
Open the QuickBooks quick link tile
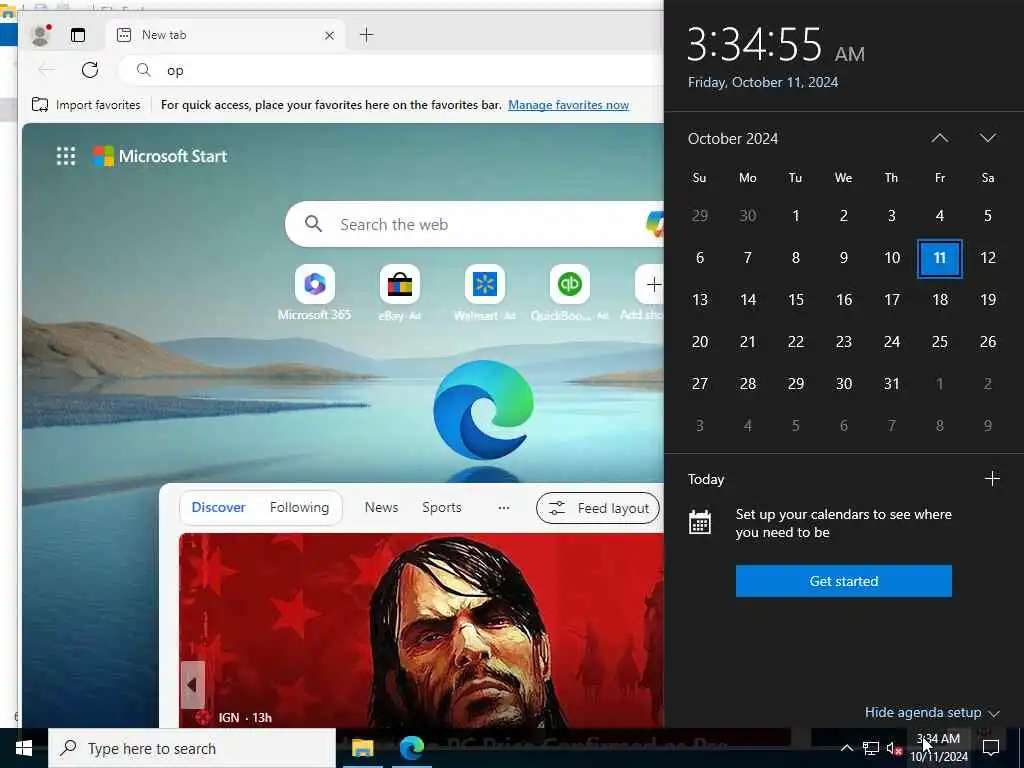(569, 293)
